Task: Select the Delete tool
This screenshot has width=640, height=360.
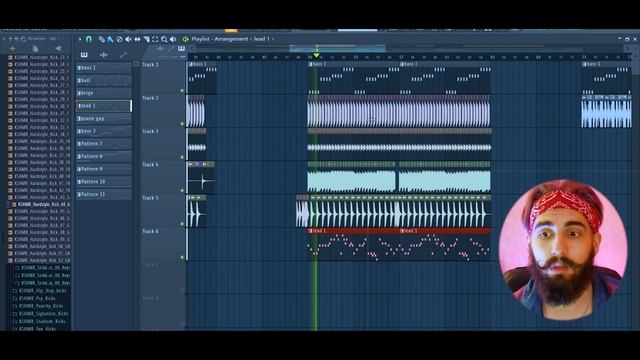Action: pyautogui.click(x=119, y=39)
